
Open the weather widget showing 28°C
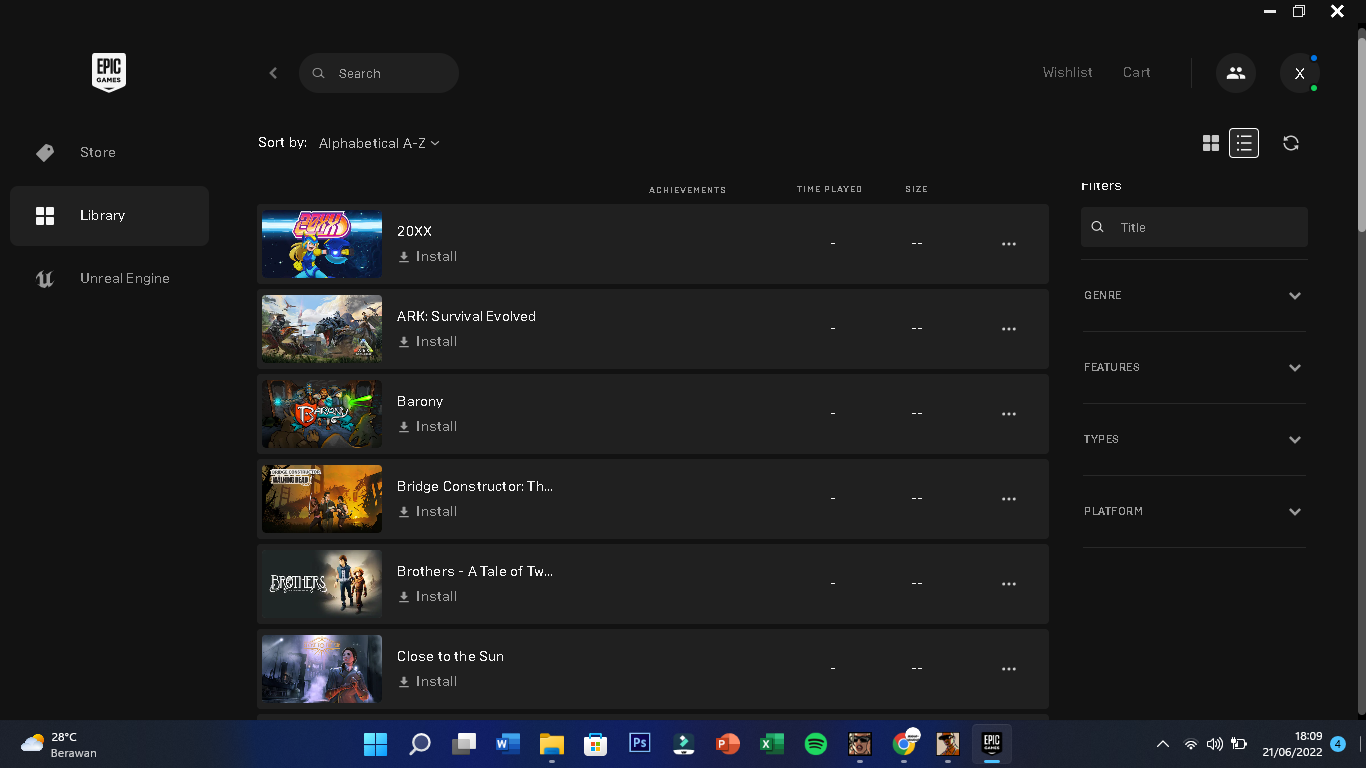[x=62, y=744]
